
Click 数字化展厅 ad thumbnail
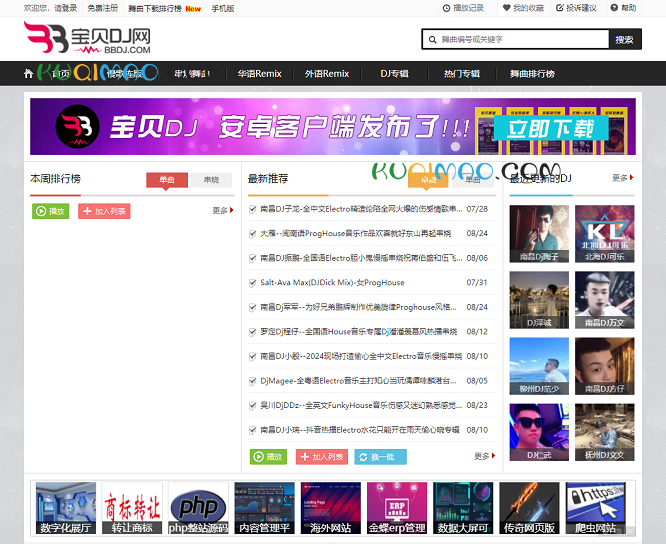[66, 508]
